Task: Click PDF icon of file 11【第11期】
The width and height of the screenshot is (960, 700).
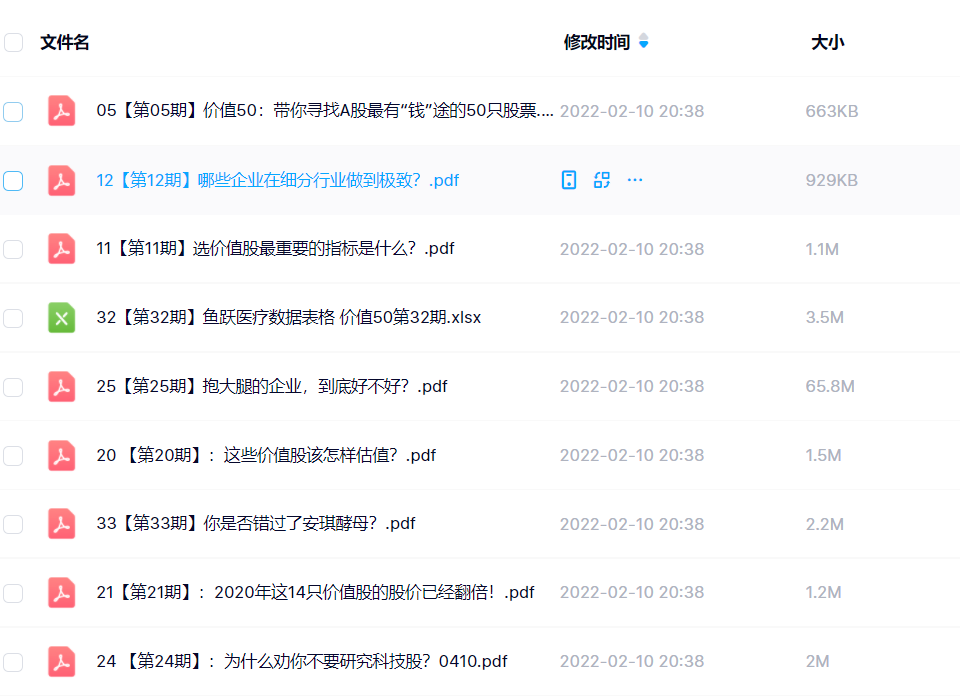Action: [61, 249]
